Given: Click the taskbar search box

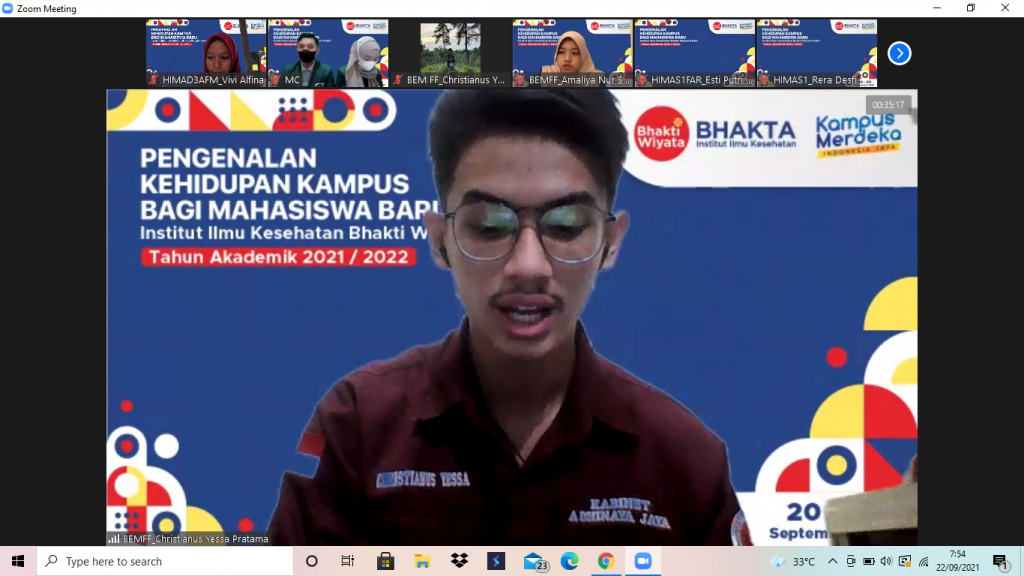Looking at the screenshot, I should click(x=165, y=561).
